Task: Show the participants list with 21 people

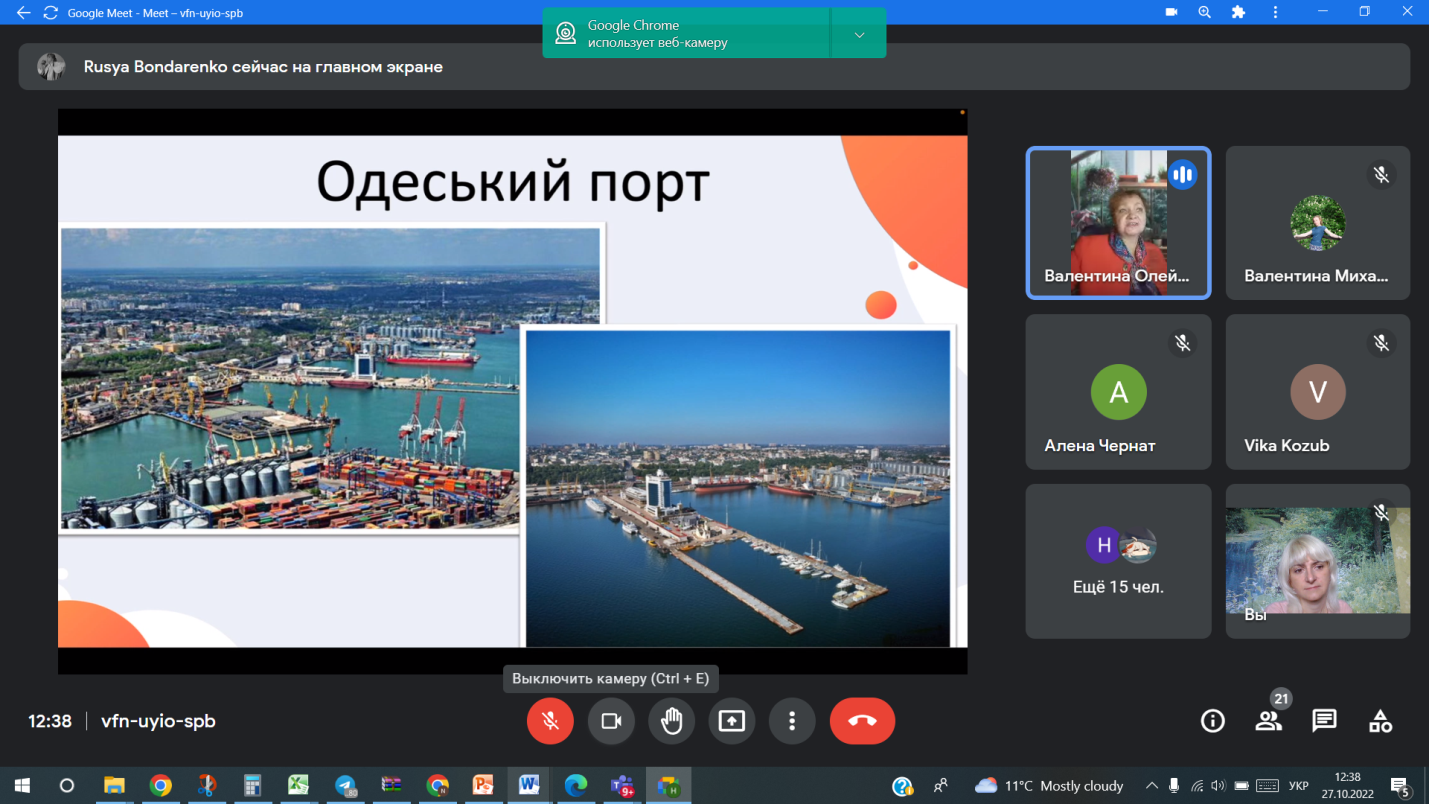Action: [1268, 721]
